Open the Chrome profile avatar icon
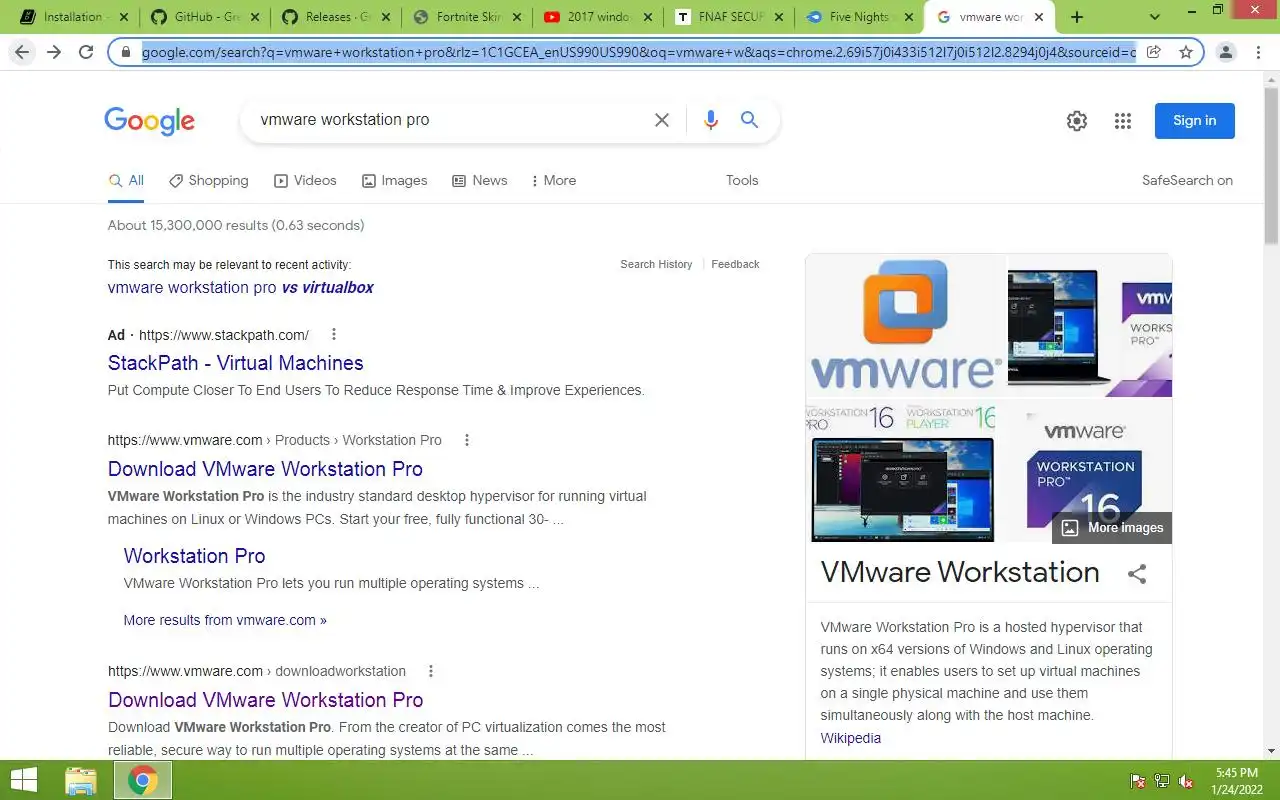Screen dimensions: 1280x800 tap(1226, 52)
